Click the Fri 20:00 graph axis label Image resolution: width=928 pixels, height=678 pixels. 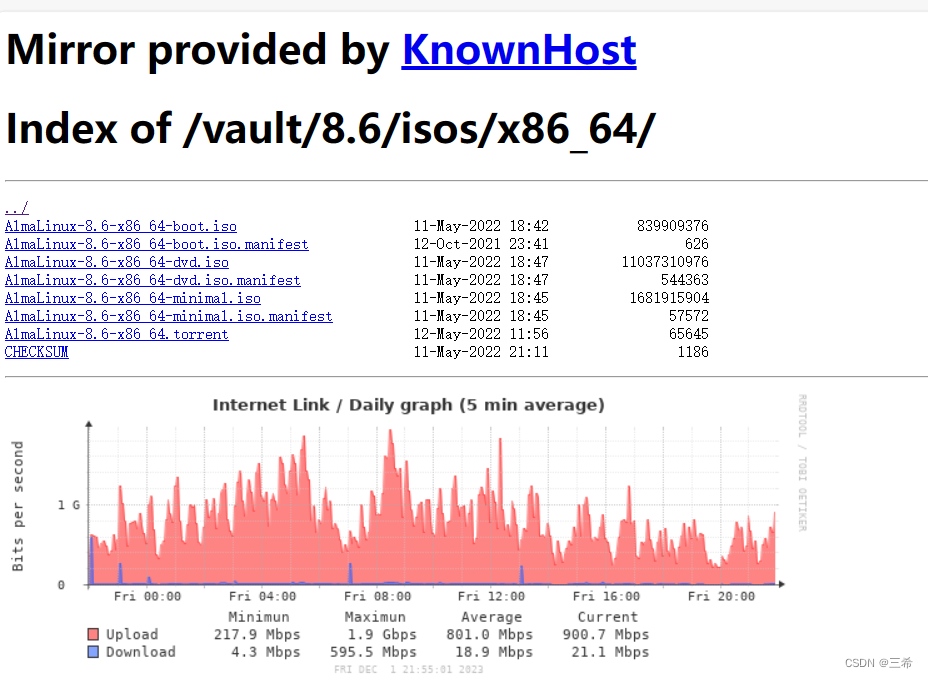(721, 596)
